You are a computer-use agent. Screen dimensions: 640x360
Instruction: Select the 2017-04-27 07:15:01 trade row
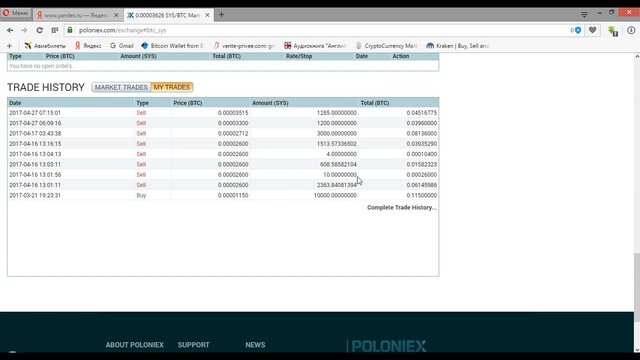coord(223,113)
